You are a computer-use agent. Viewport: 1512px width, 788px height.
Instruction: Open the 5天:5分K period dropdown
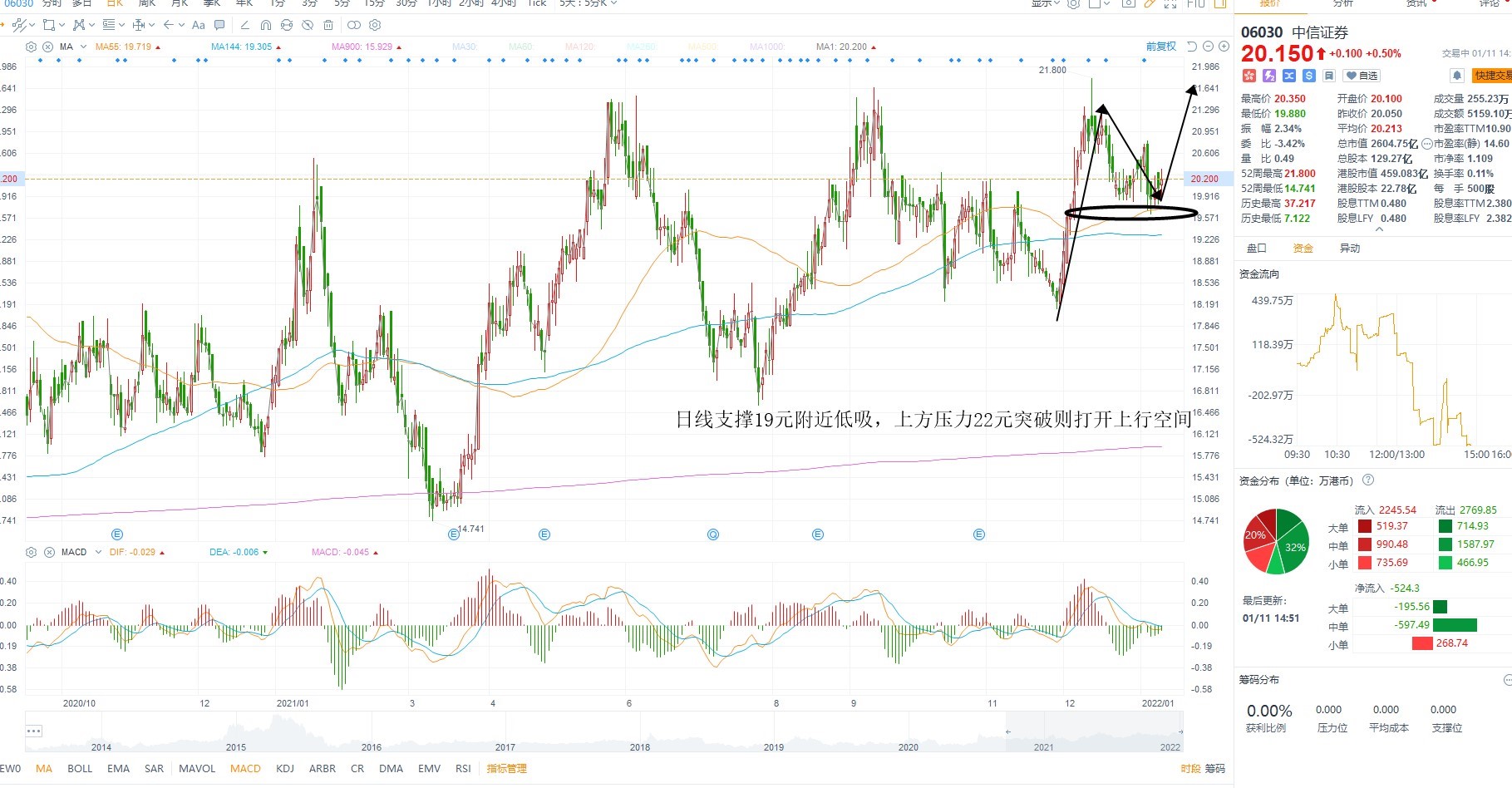coord(589,3)
